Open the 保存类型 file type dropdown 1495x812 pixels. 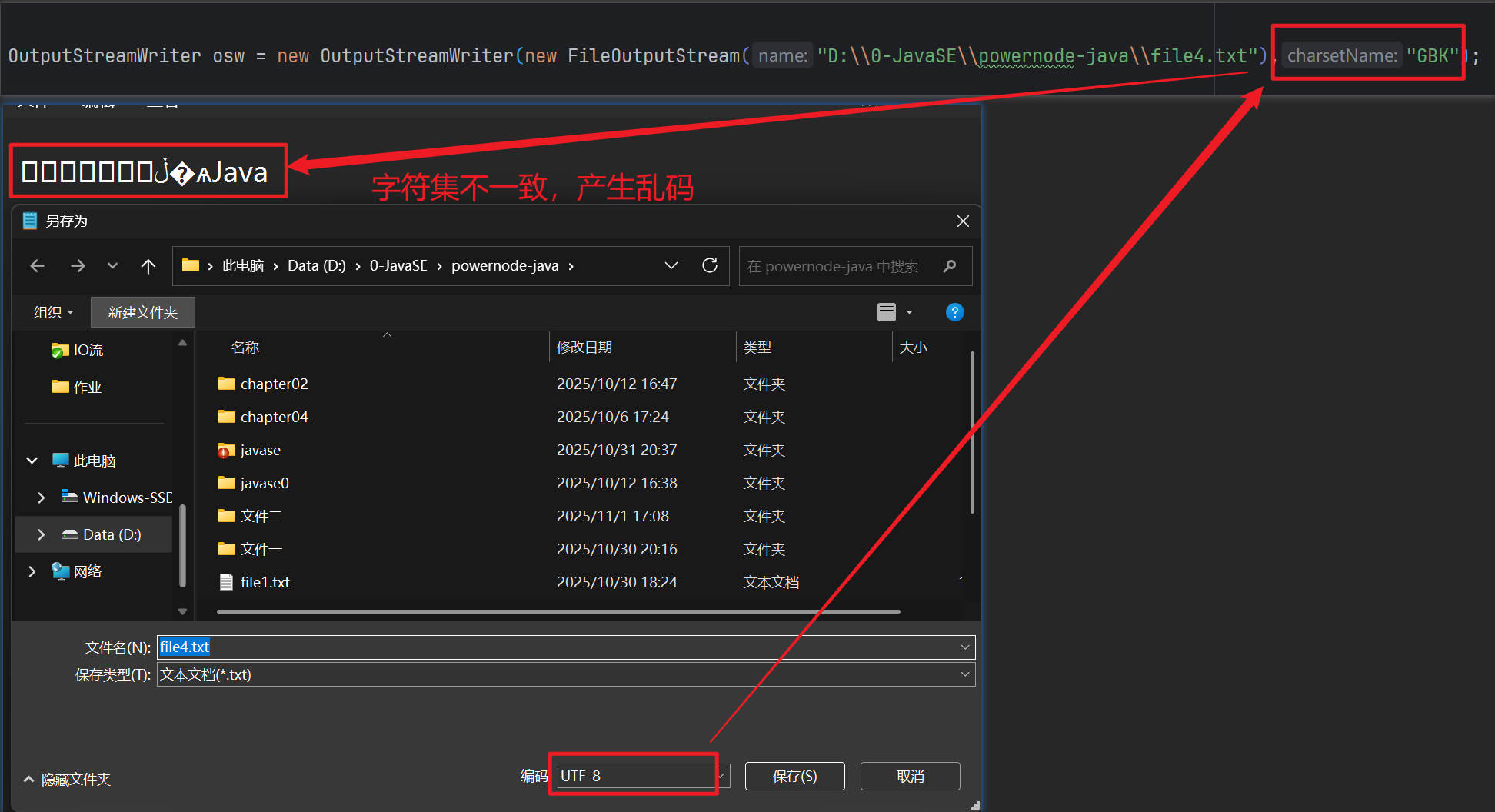pyautogui.click(x=964, y=674)
